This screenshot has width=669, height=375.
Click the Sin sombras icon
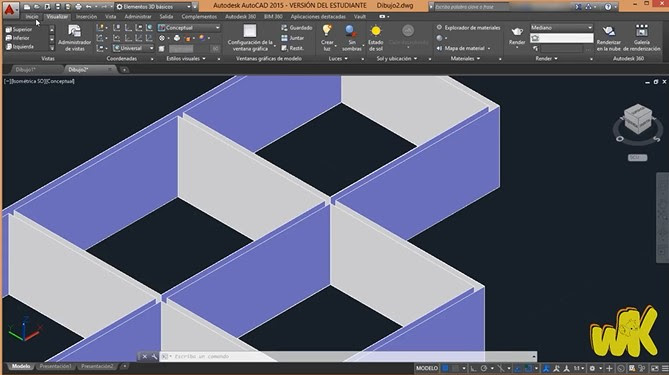point(351,31)
